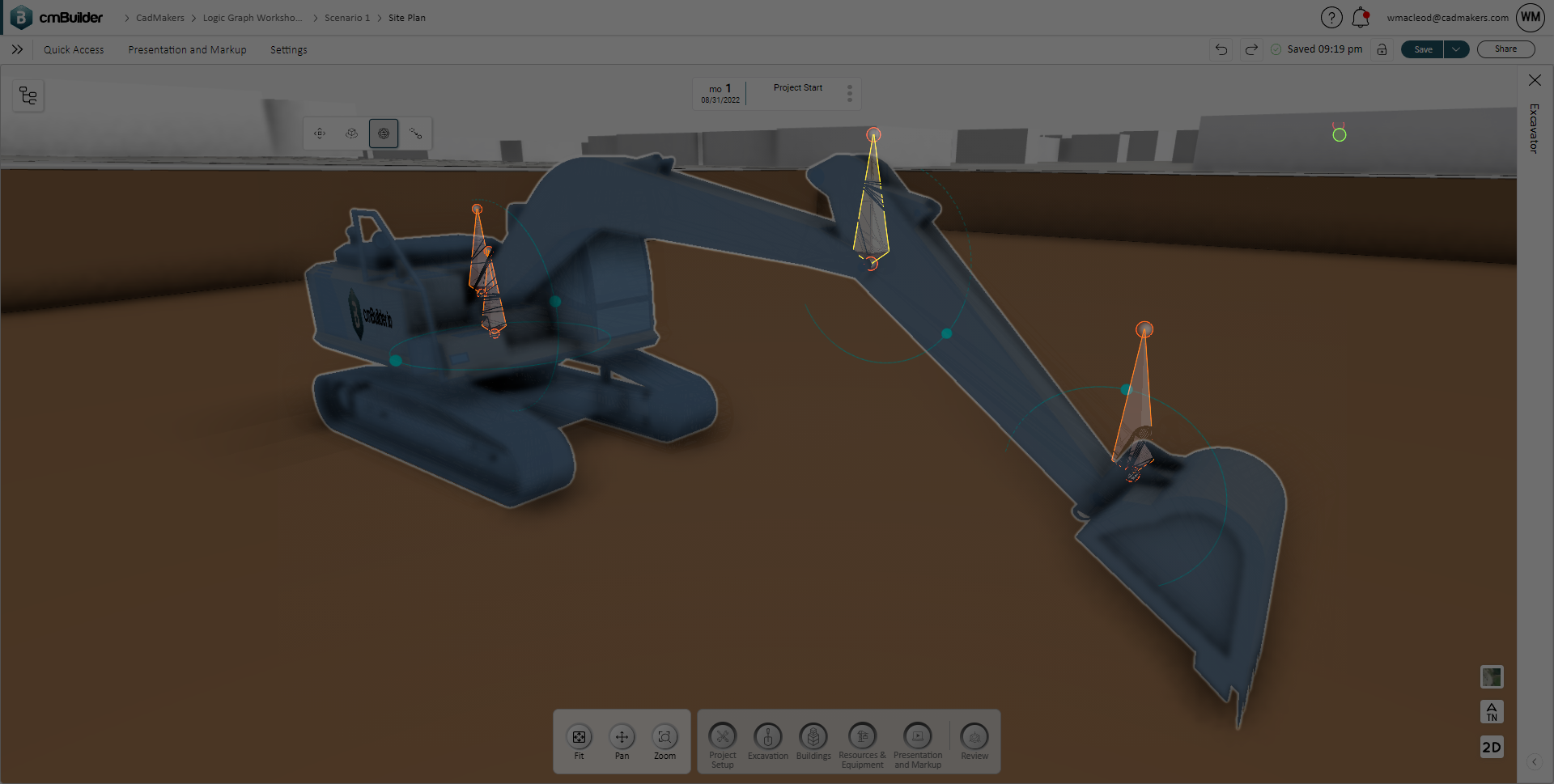Open the Project Setup mode

723,744
